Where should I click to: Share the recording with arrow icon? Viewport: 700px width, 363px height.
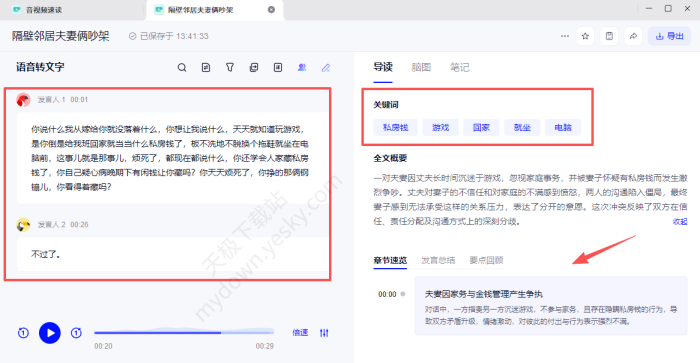pos(633,36)
